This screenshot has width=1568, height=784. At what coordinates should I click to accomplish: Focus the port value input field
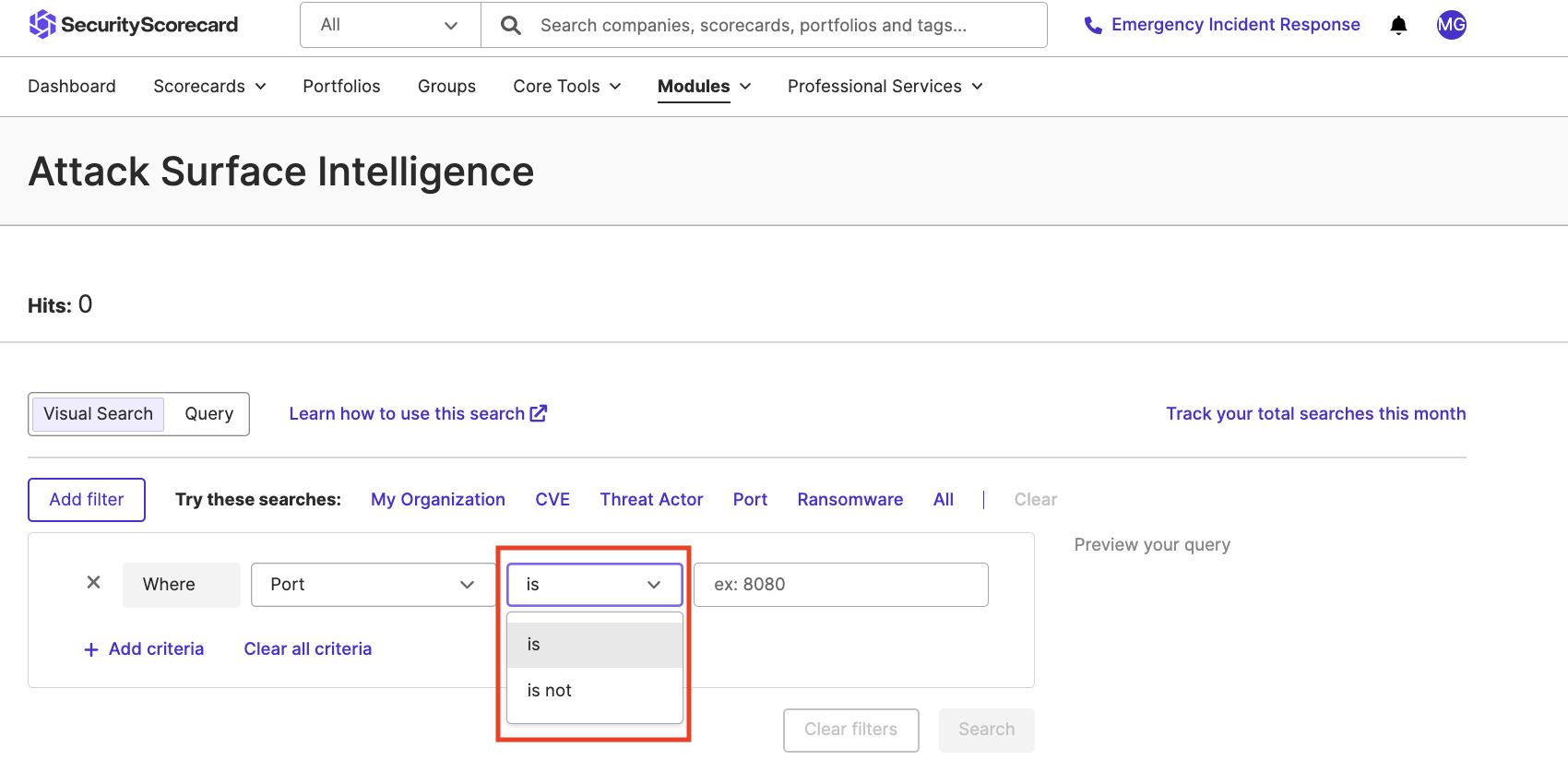click(x=841, y=585)
